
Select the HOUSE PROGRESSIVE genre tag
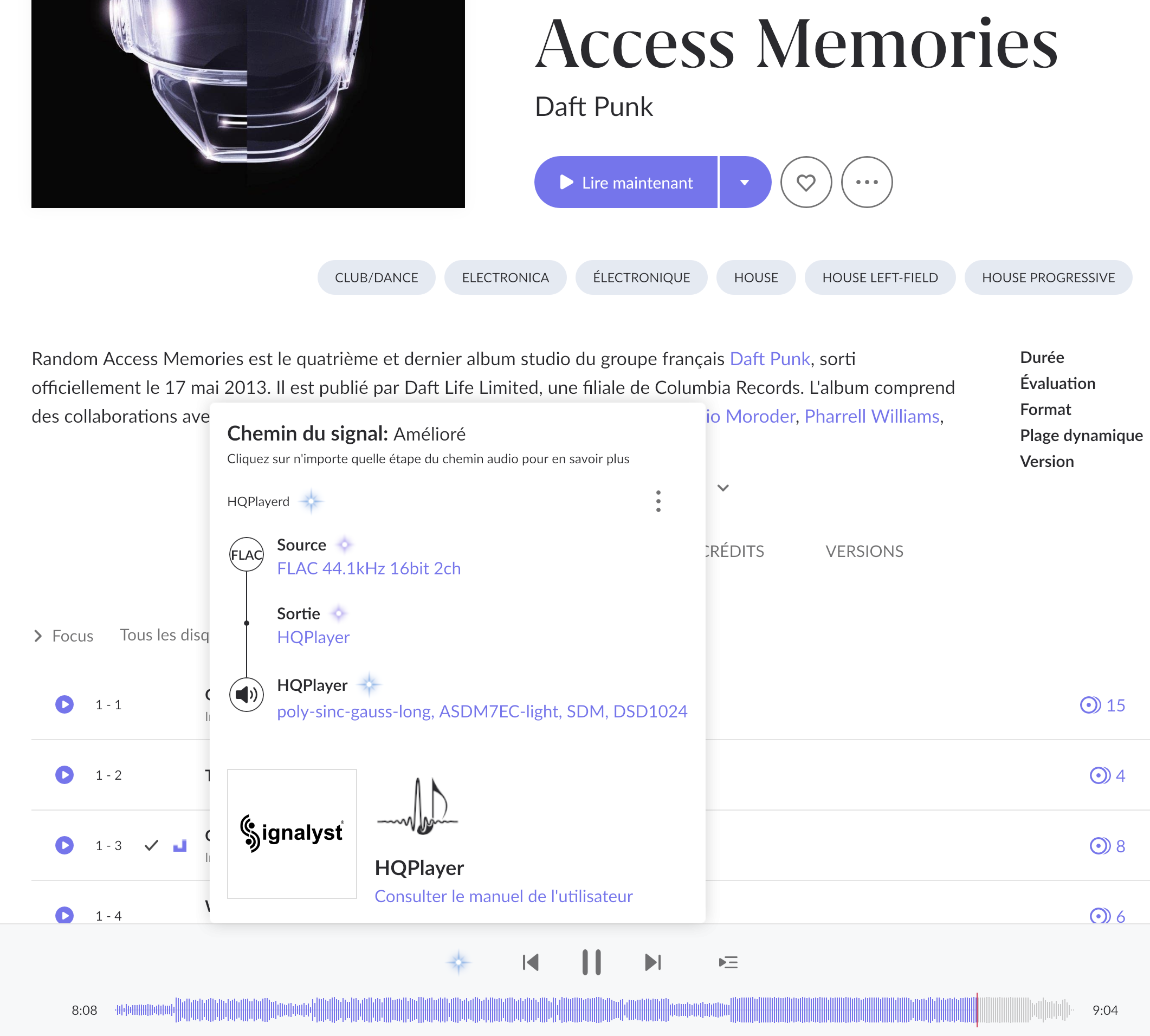click(1048, 278)
